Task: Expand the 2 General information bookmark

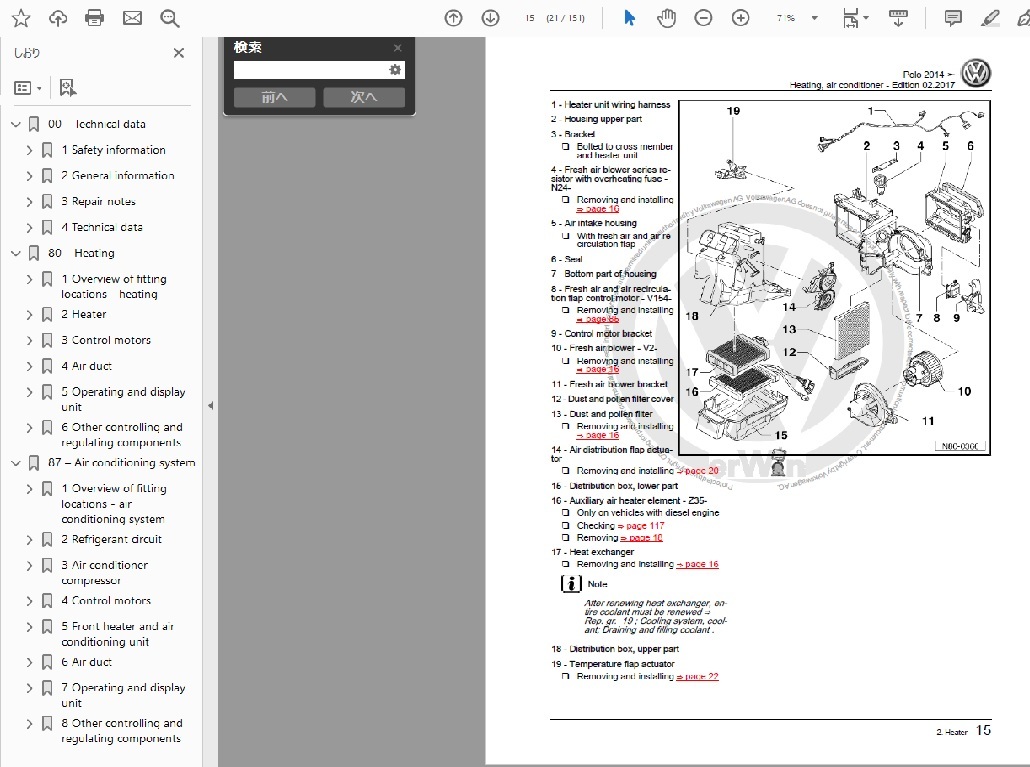Action: (x=30, y=176)
